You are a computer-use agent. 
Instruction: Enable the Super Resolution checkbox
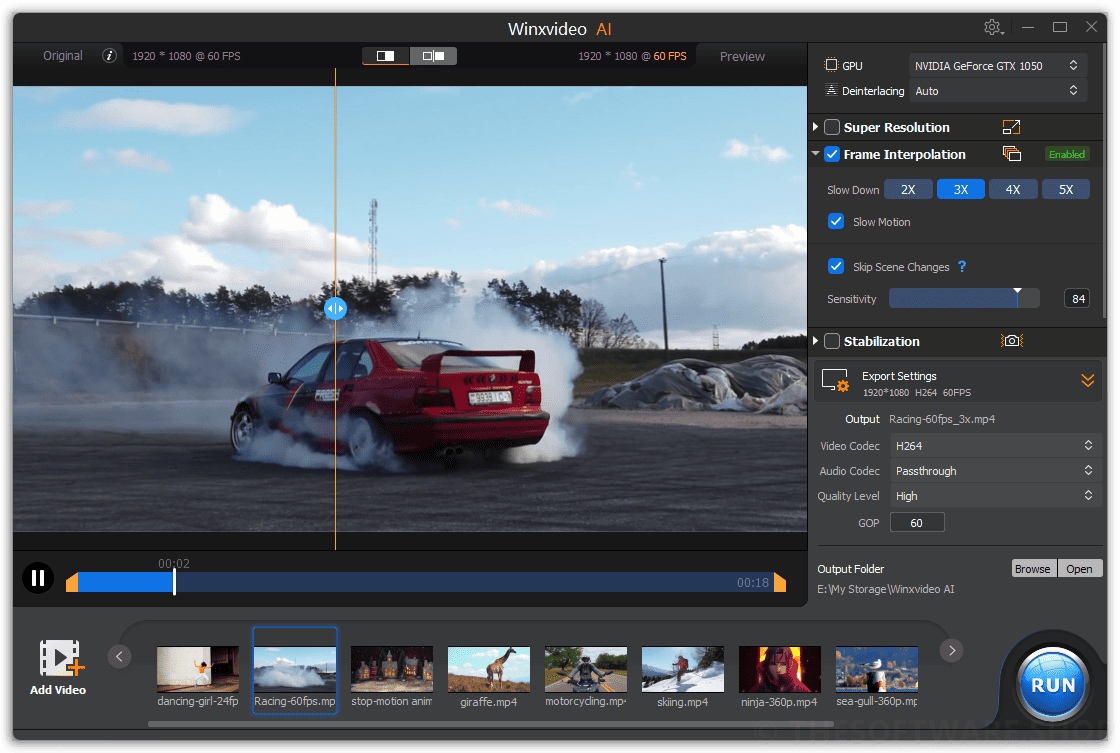[831, 127]
